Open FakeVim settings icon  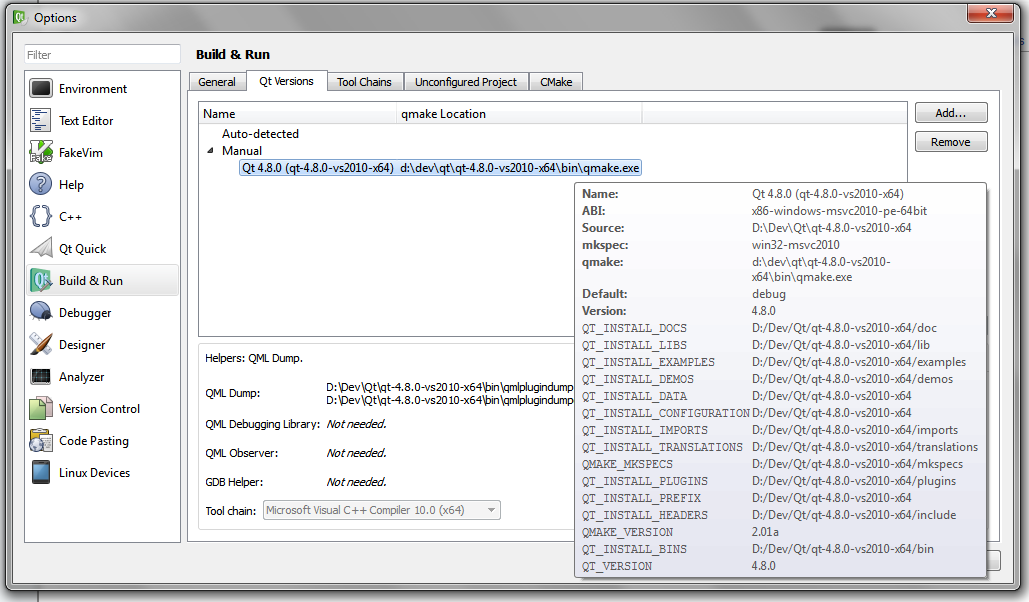41,153
